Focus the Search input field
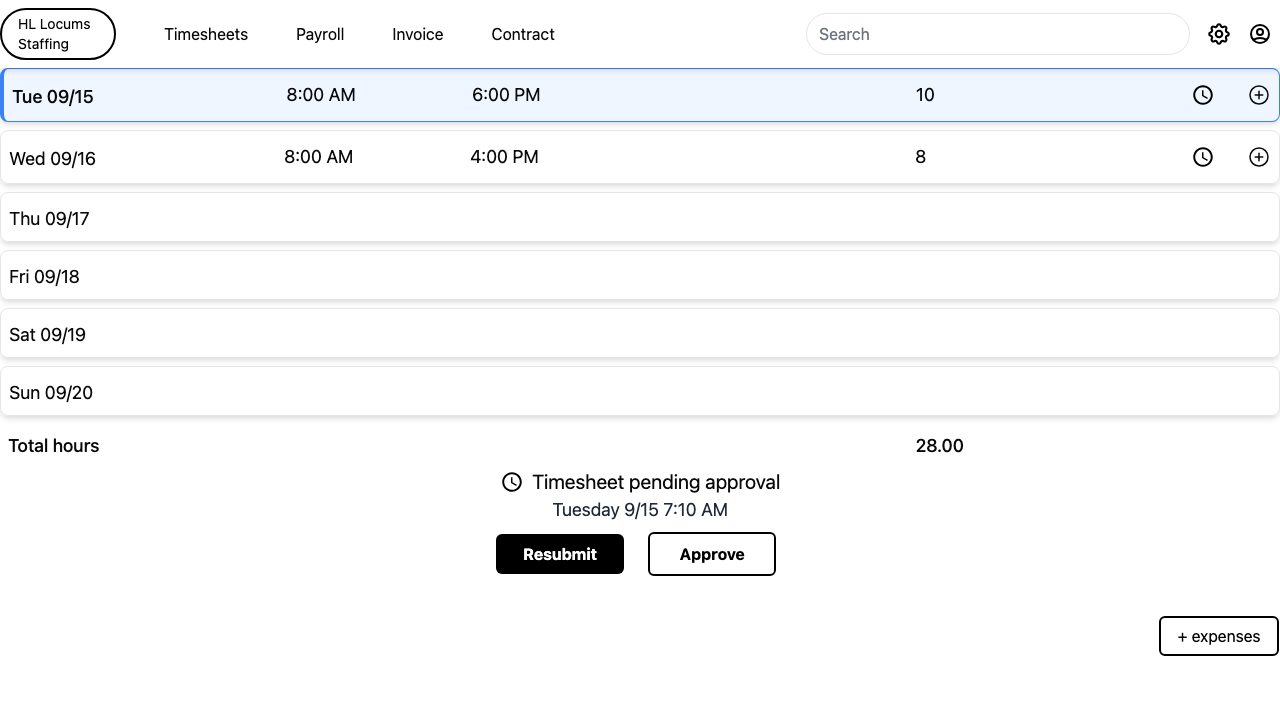The width and height of the screenshot is (1280, 720). click(997, 34)
